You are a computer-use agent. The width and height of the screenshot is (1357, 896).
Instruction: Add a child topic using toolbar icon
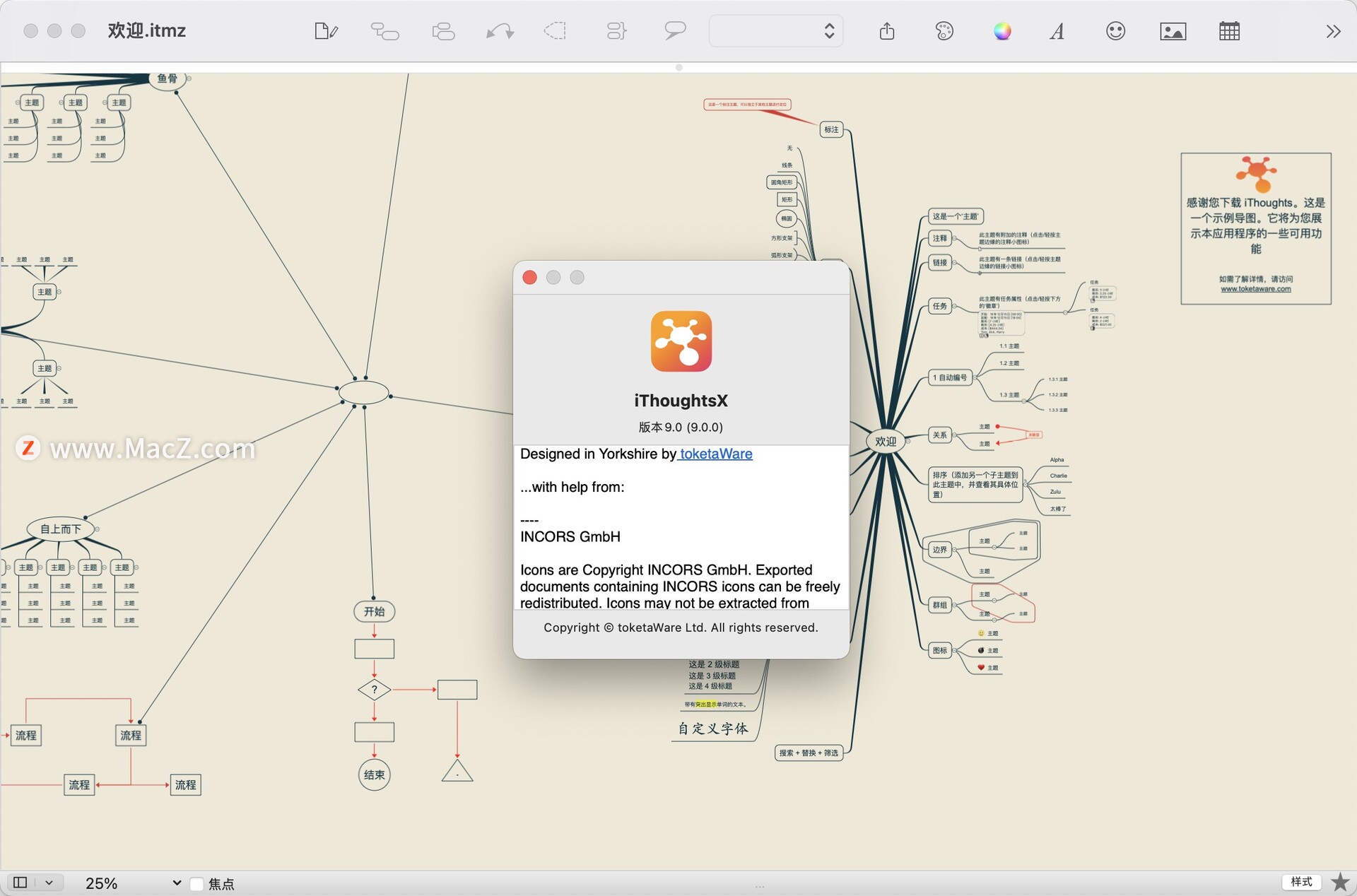[384, 31]
